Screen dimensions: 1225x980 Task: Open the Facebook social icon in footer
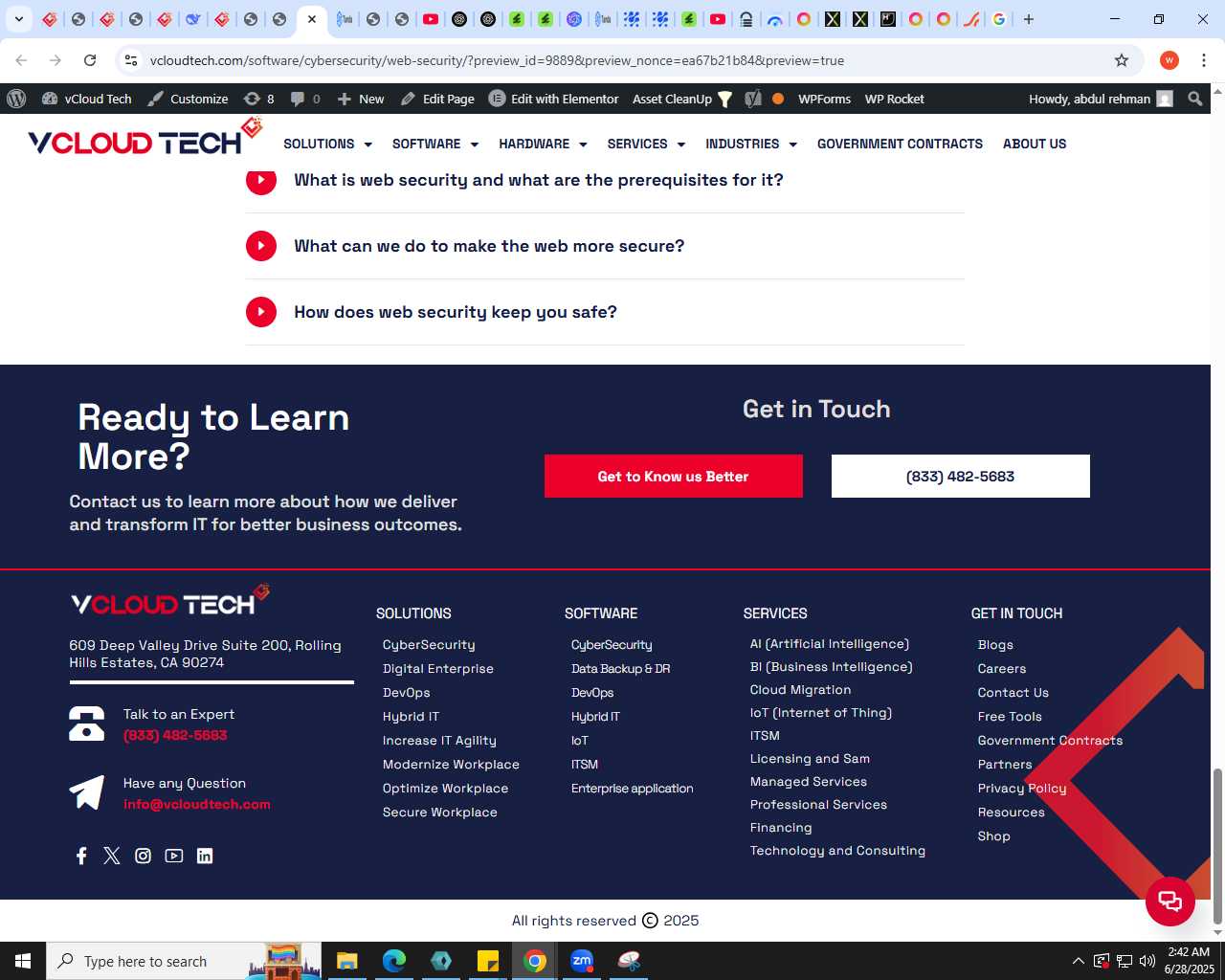coord(81,856)
